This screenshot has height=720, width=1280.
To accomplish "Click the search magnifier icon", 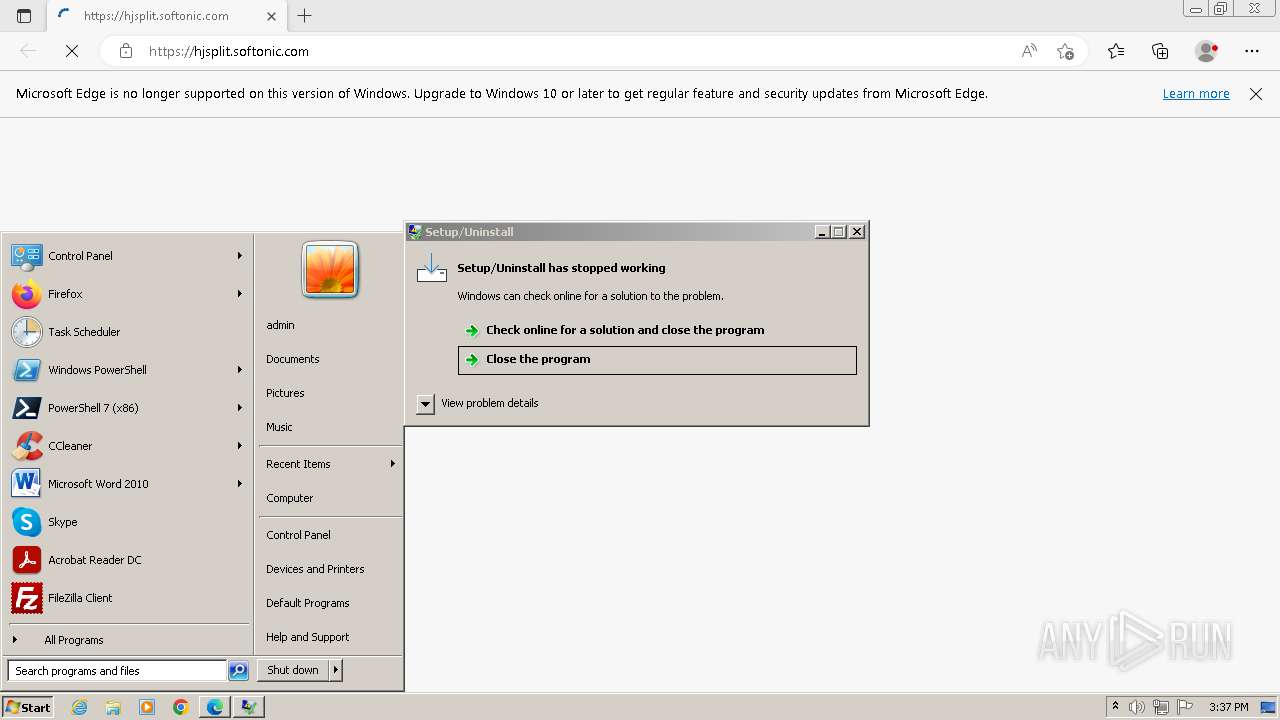I will [x=238, y=671].
